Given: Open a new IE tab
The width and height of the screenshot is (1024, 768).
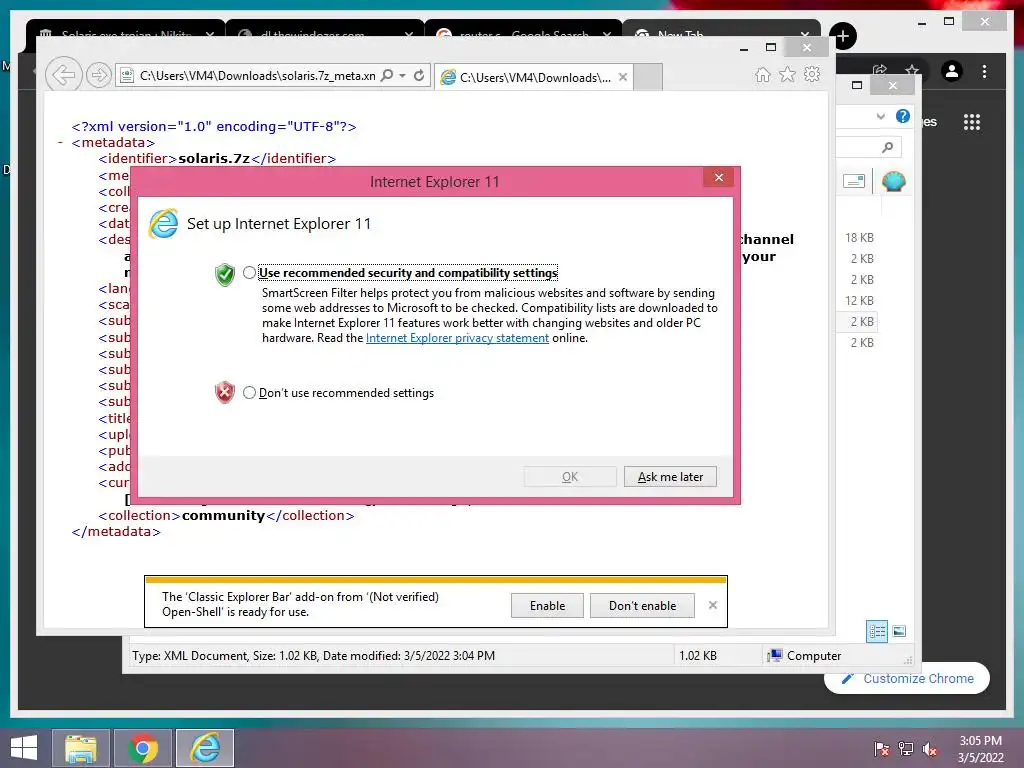Looking at the screenshot, I should (648, 77).
